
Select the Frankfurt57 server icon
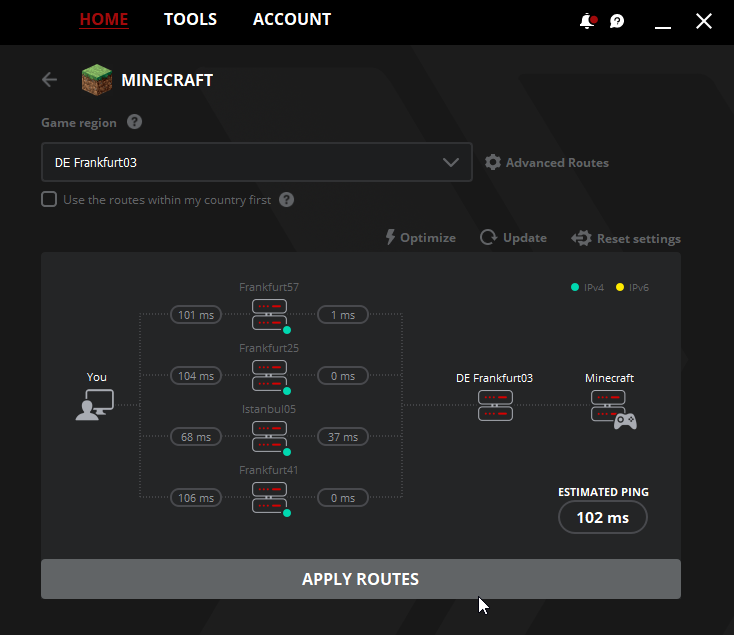tap(269, 314)
